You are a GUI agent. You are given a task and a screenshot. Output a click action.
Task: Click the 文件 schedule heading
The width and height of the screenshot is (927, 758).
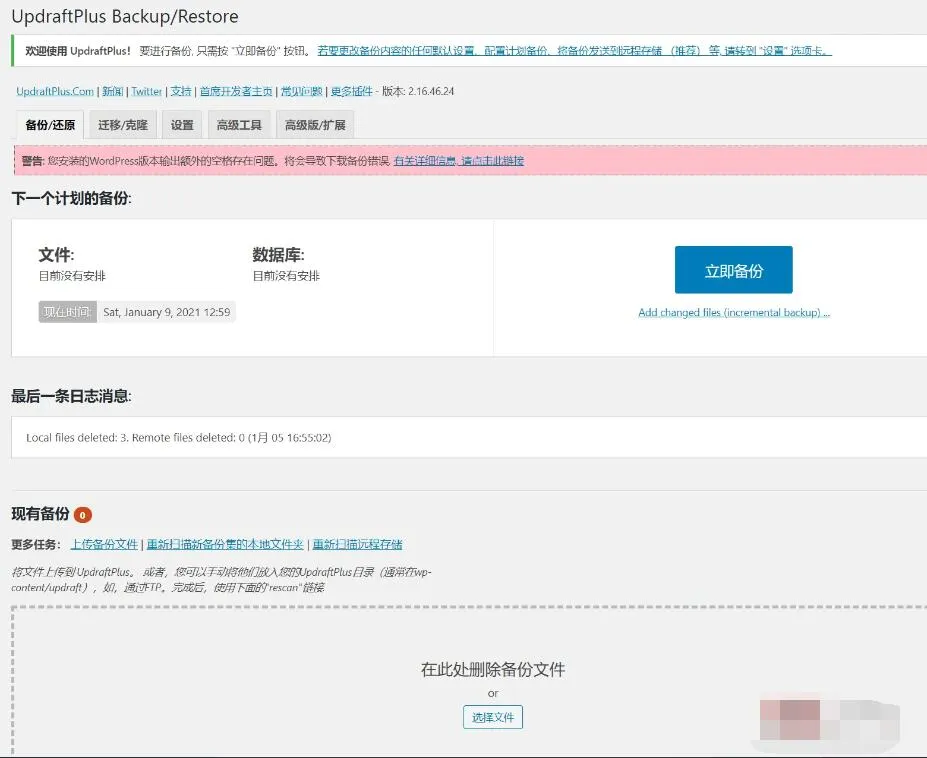tap(56, 255)
